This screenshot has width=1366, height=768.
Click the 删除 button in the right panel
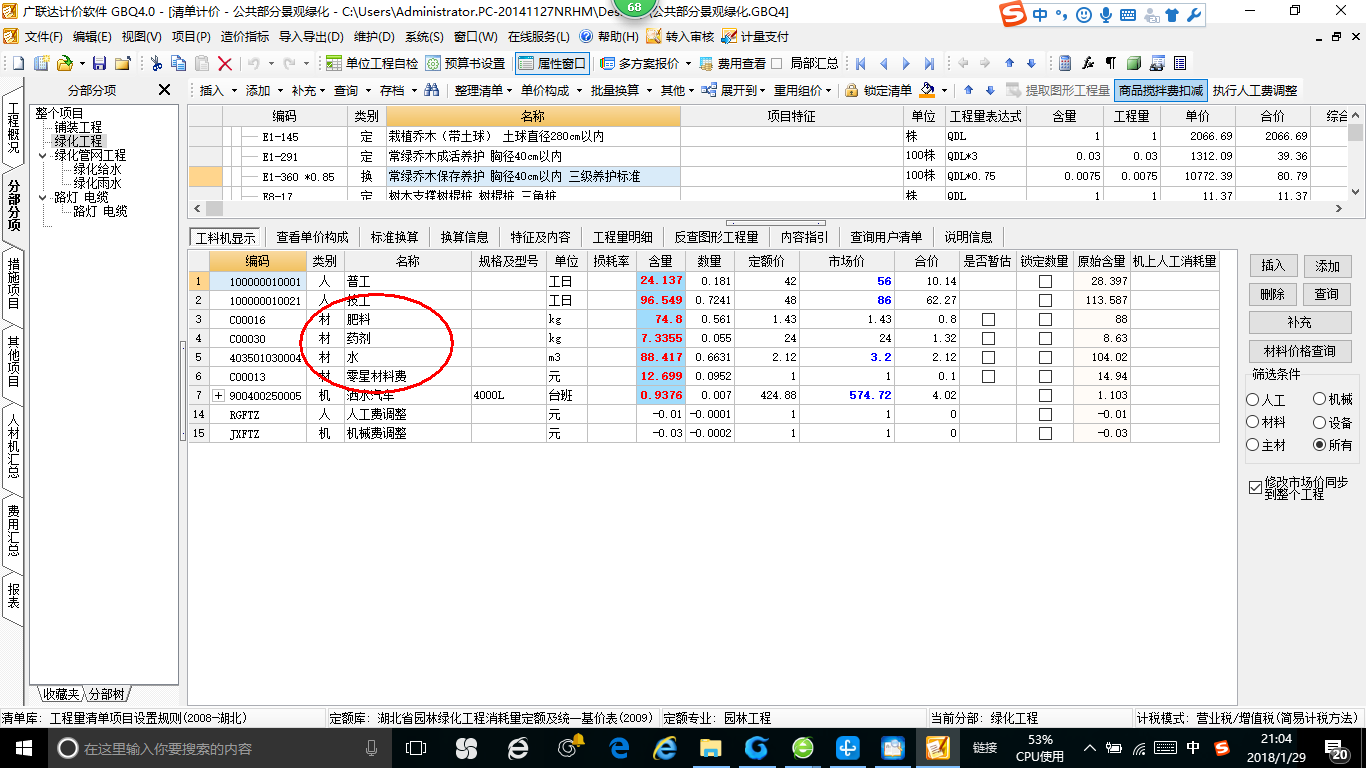[x=1272, y=294]
